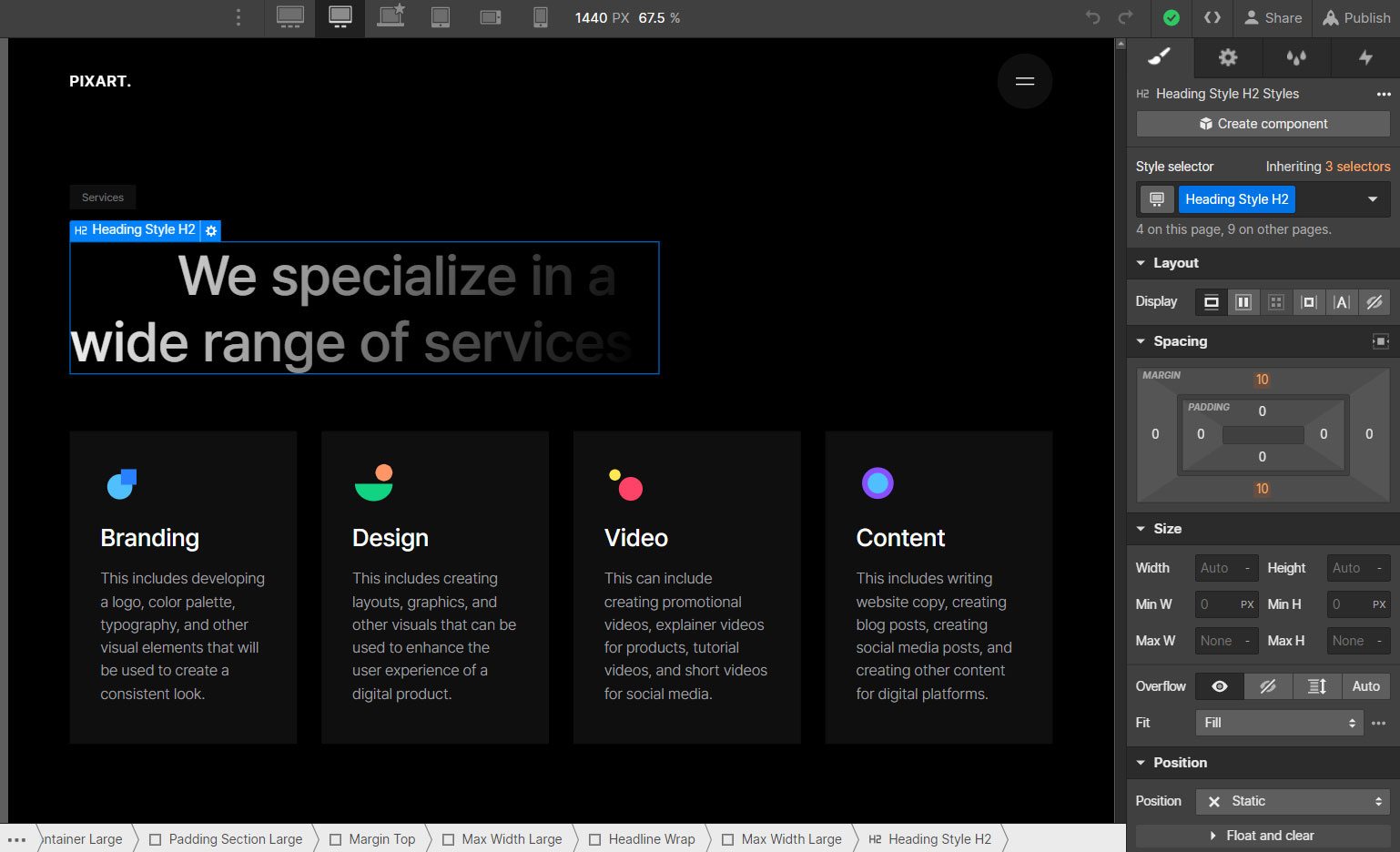
Task: Open the larger desktop breakpoint with star icon
Action: tap(391, 17)
